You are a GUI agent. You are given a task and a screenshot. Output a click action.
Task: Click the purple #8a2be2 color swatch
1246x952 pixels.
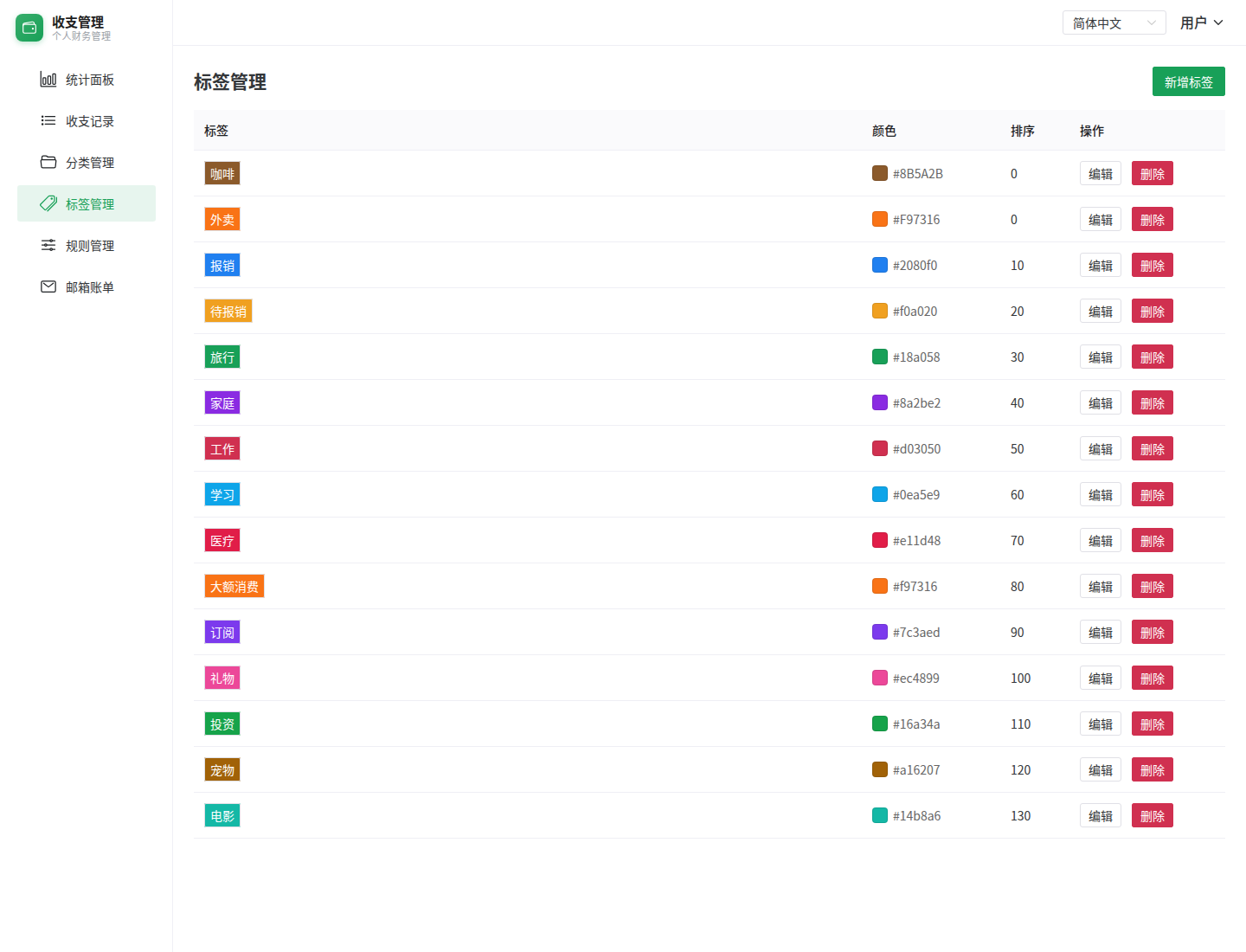coord(880,402)
